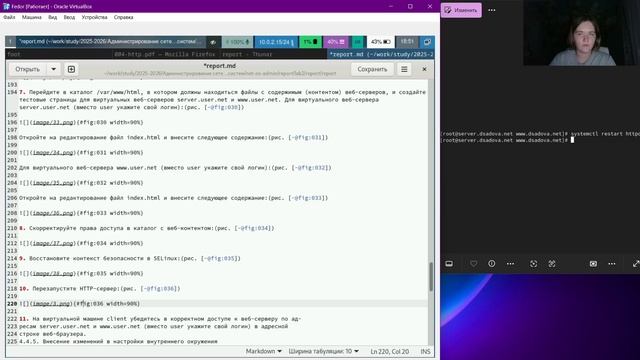Click the editor vertical scrollbar handle
This screenshot has height=360, width=640.
click(x=431, y=276)
